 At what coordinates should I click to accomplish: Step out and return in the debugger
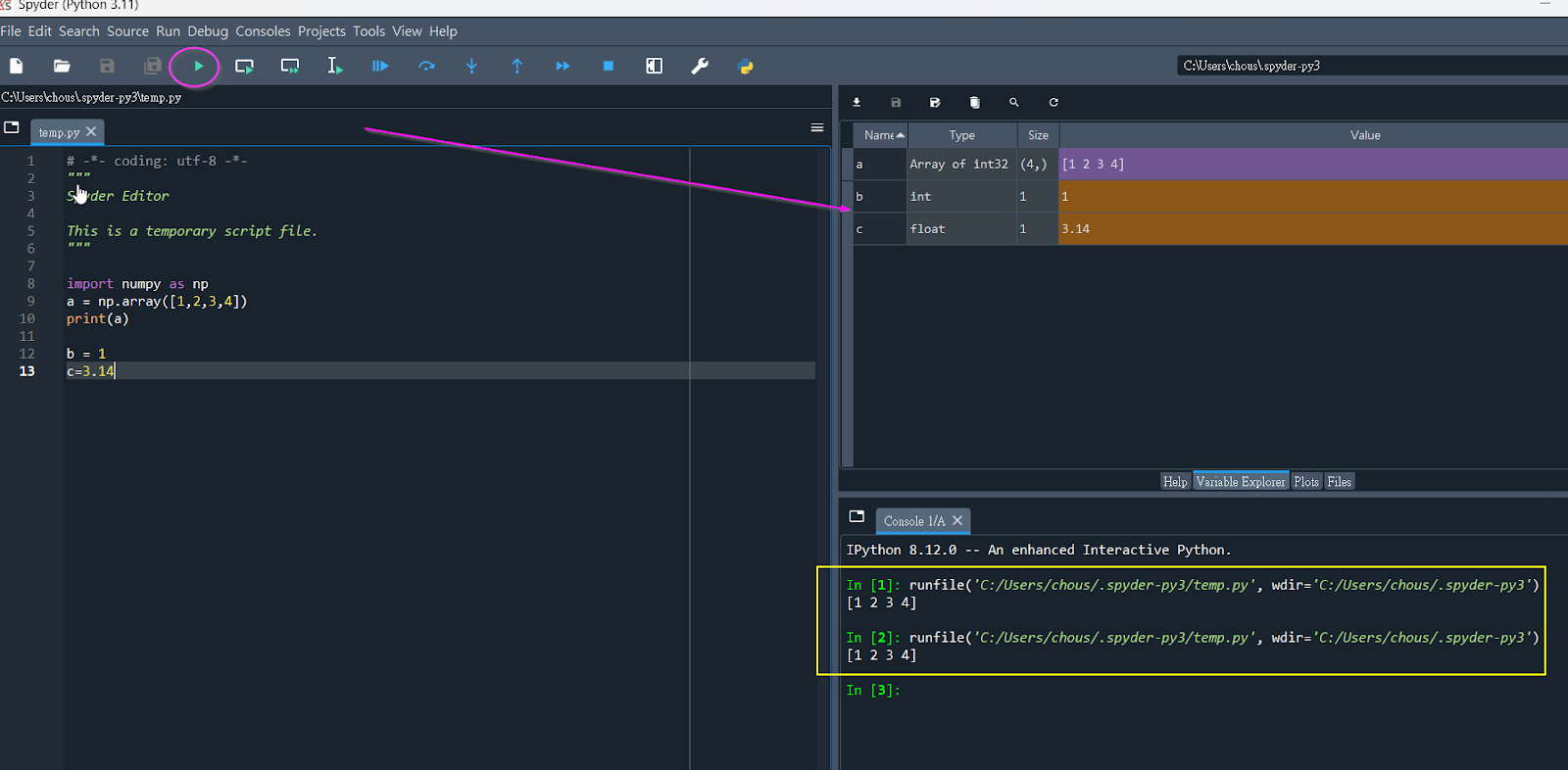pos(517,67)
